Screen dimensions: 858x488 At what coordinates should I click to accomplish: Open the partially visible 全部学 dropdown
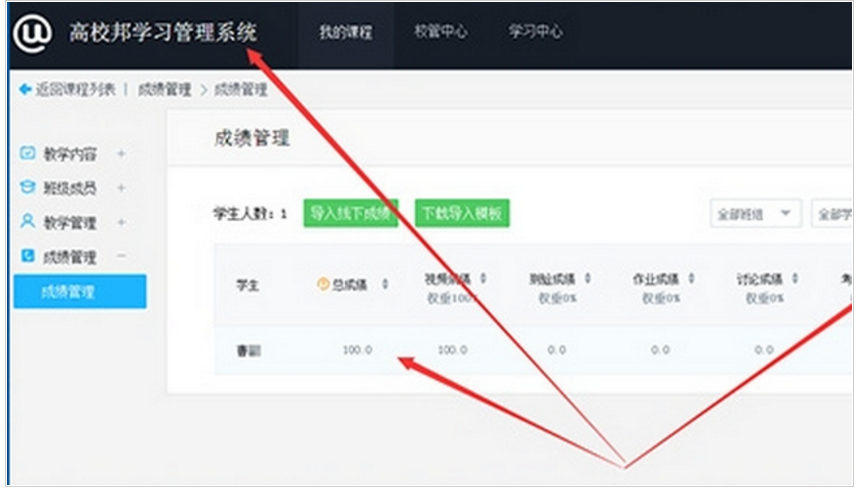click(x=832, y=213)
